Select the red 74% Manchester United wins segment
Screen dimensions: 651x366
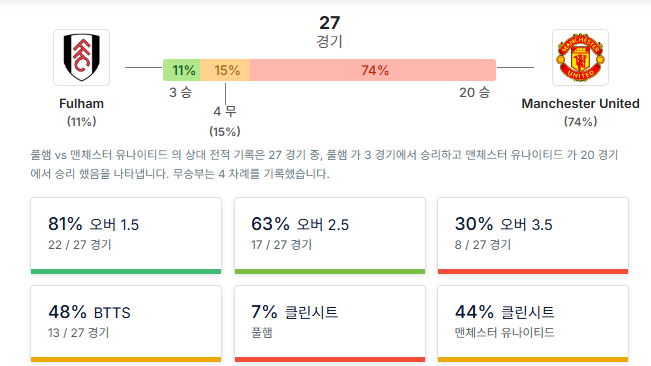point(373,70)
